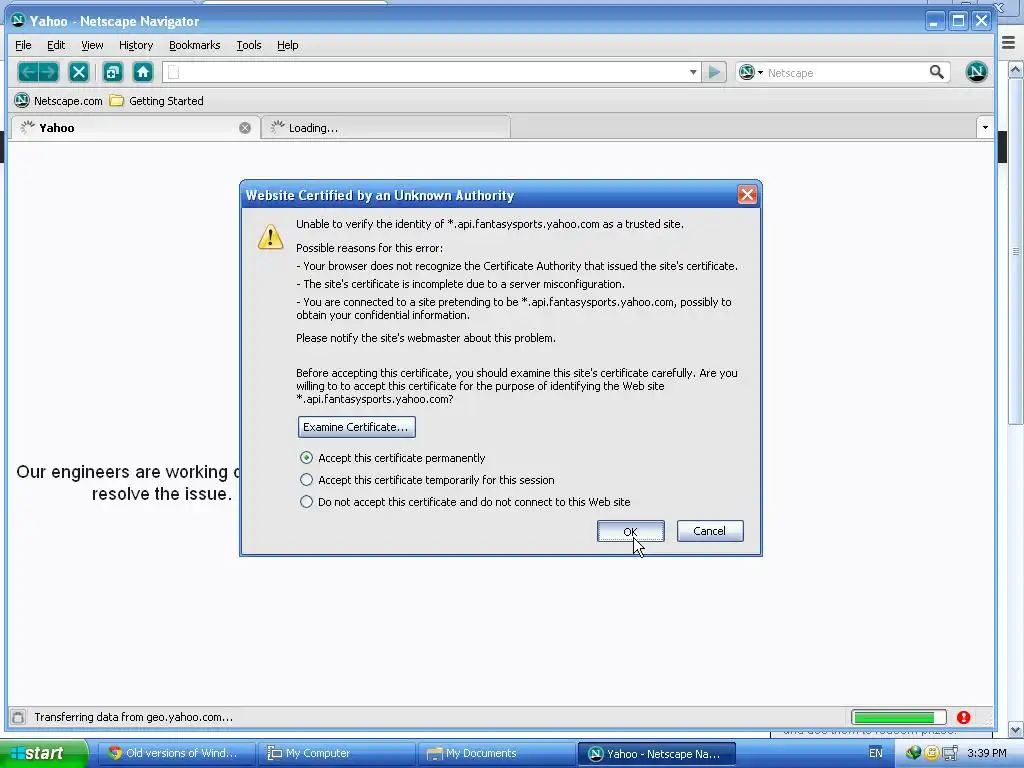Open the address bar history dropdown
This screenshot has height=768, width=1024.
click(x=693, y=72)
